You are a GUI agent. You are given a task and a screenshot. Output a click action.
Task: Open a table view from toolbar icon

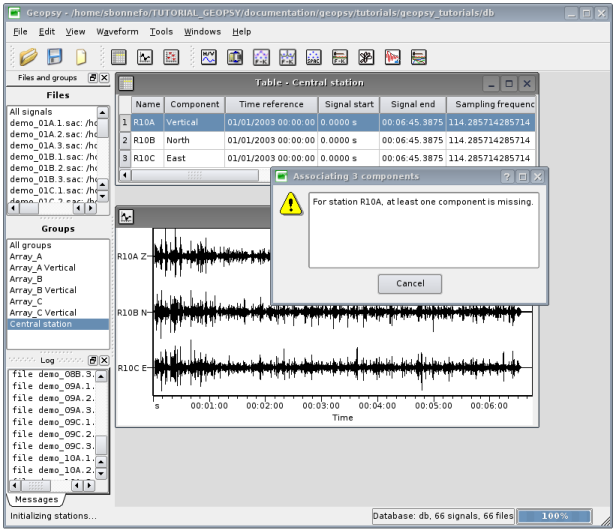(x=119, y=57)
